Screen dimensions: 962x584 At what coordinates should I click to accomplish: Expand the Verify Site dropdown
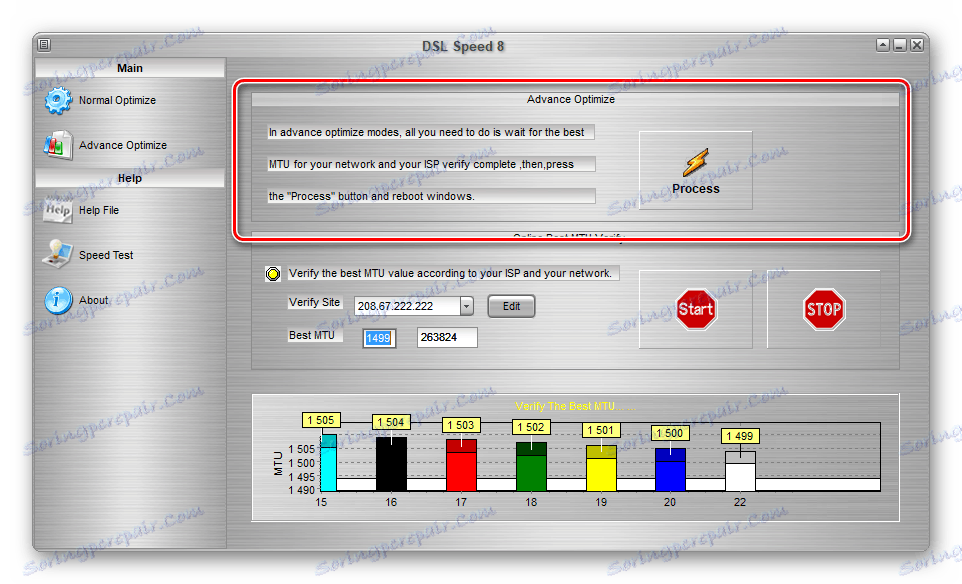(467, 305)
